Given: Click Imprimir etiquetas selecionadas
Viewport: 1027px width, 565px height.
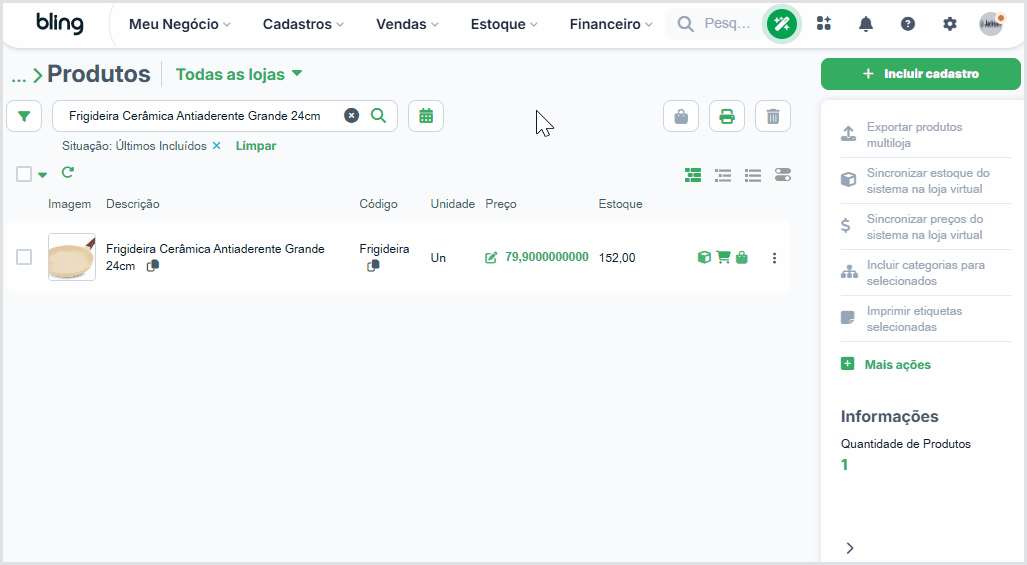Looking at the screenshot, I should 925,319.
